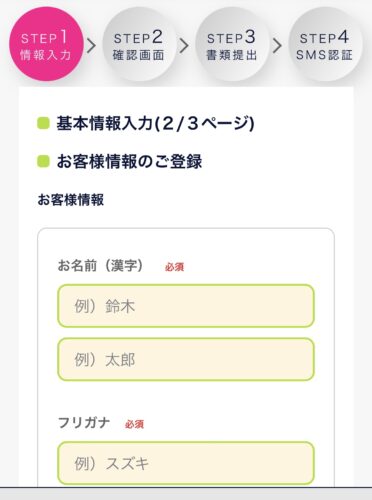Click the 基本情報入力(2/3ページ) heading

click(155, 123)
